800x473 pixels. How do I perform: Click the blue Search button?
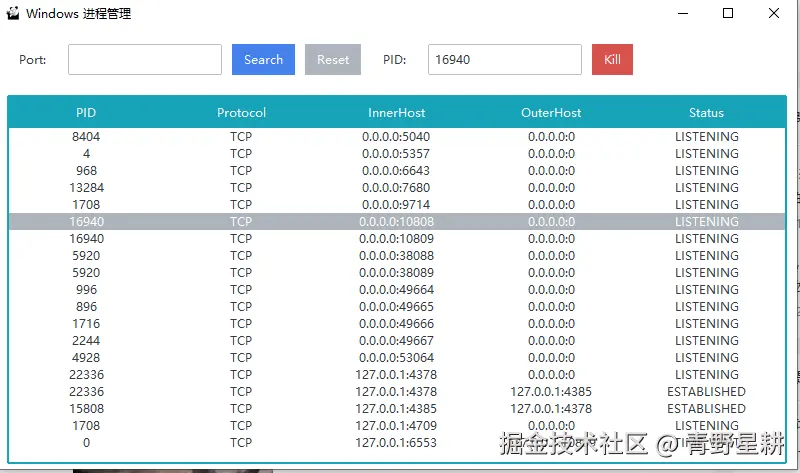(263, 60)
